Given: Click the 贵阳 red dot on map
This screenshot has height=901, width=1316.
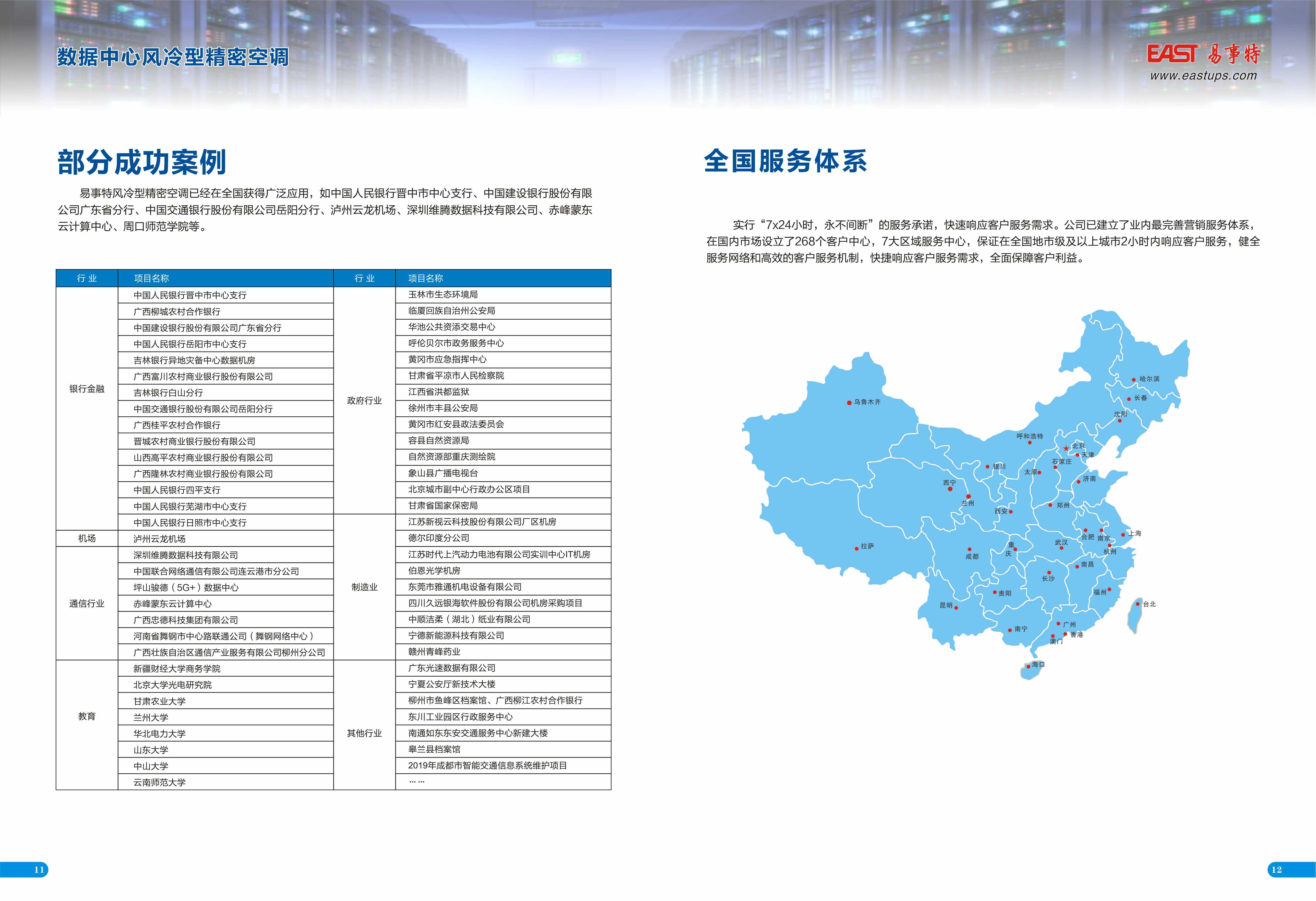Looking at the screenshot, I should (x=995, y=592).
